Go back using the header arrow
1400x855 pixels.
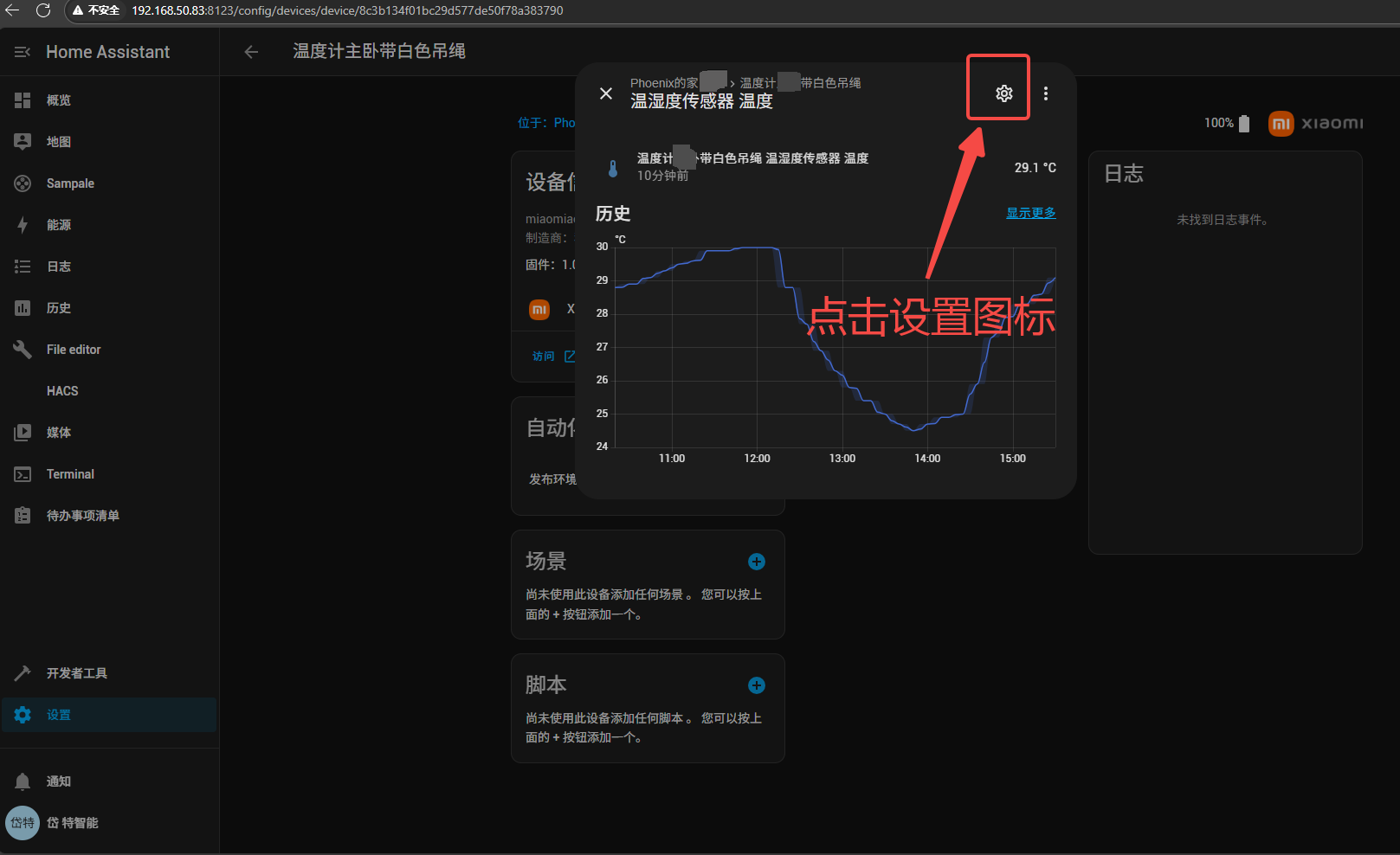click(251, 52)
